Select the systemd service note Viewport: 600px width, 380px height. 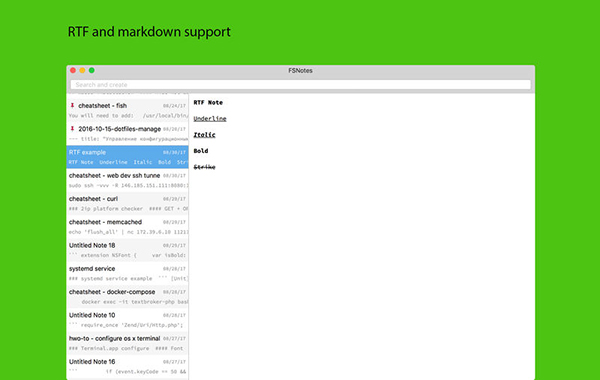pos(127,273)
